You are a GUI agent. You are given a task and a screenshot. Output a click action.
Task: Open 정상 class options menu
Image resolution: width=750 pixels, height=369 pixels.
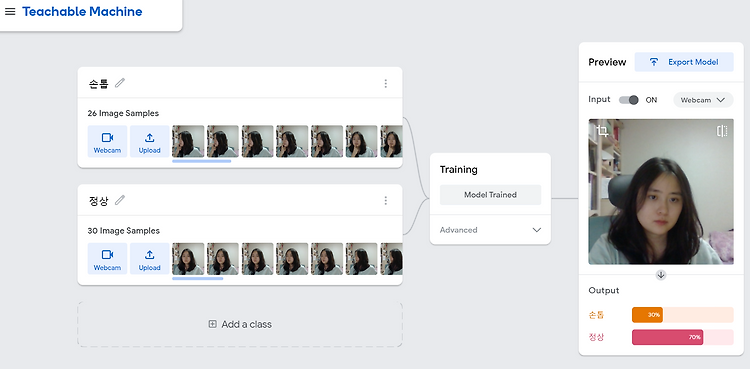tap(386, 201)
